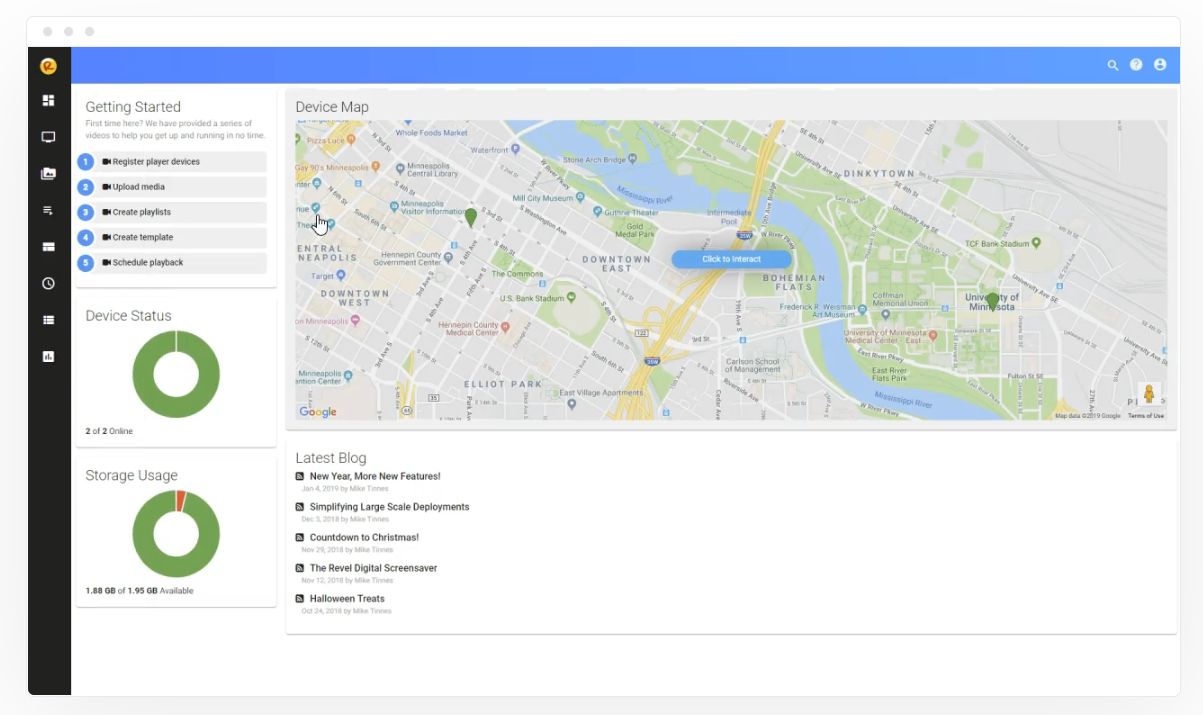Open the Playlists icon in sidebar

[48, 211]
